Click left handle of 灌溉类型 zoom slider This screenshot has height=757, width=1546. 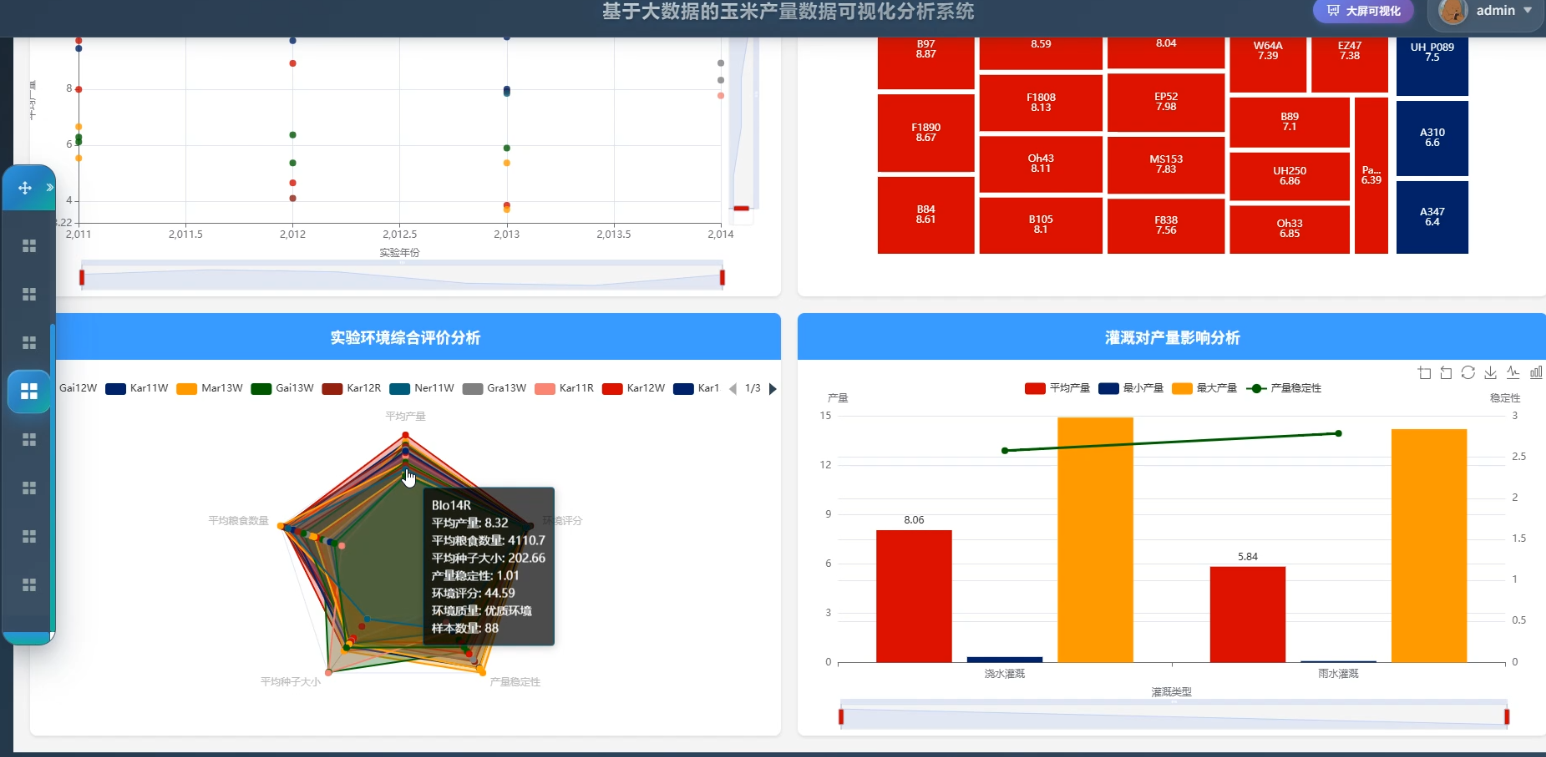coord(841,716)
